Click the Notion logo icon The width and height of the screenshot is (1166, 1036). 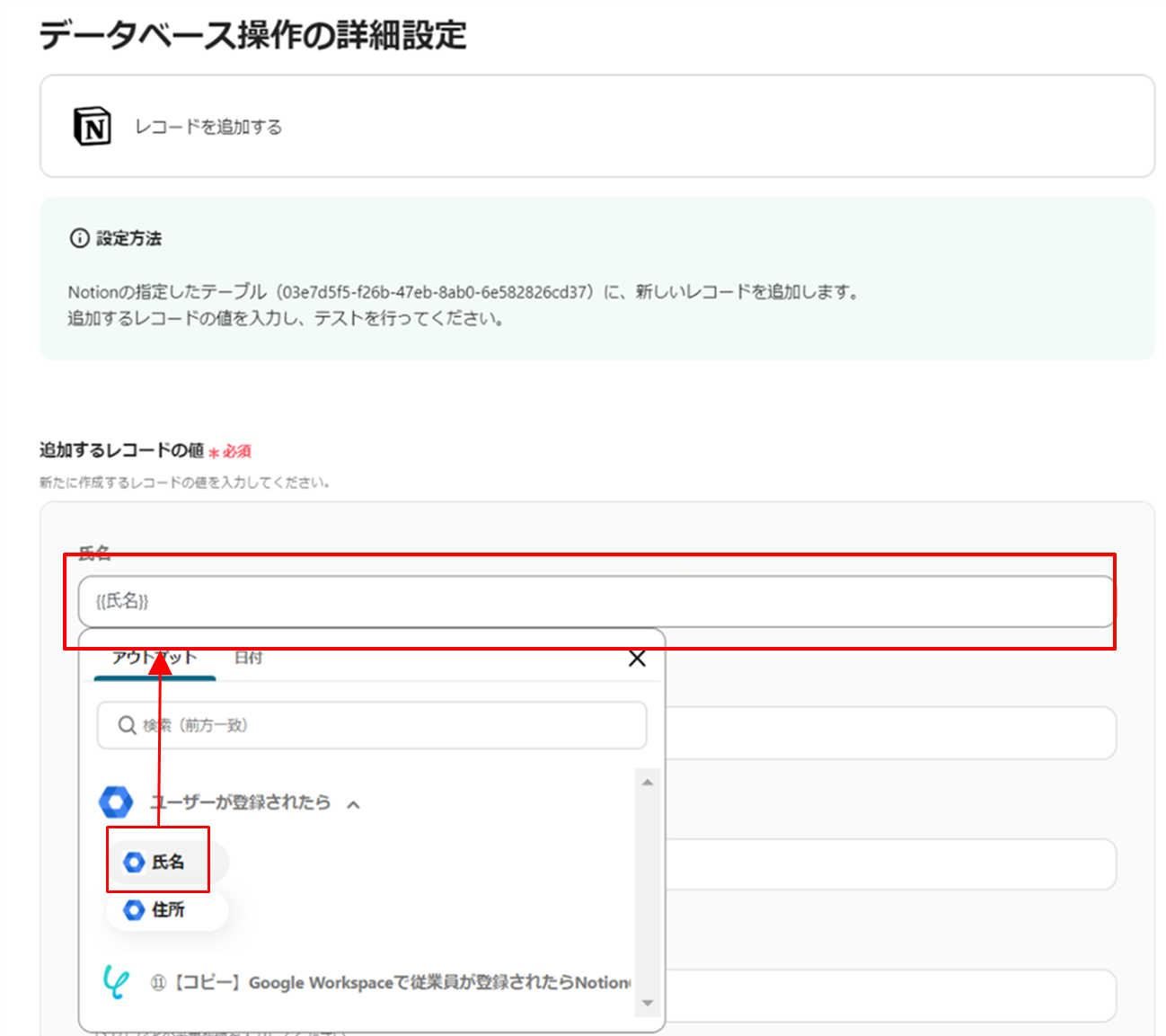point(92,127)
